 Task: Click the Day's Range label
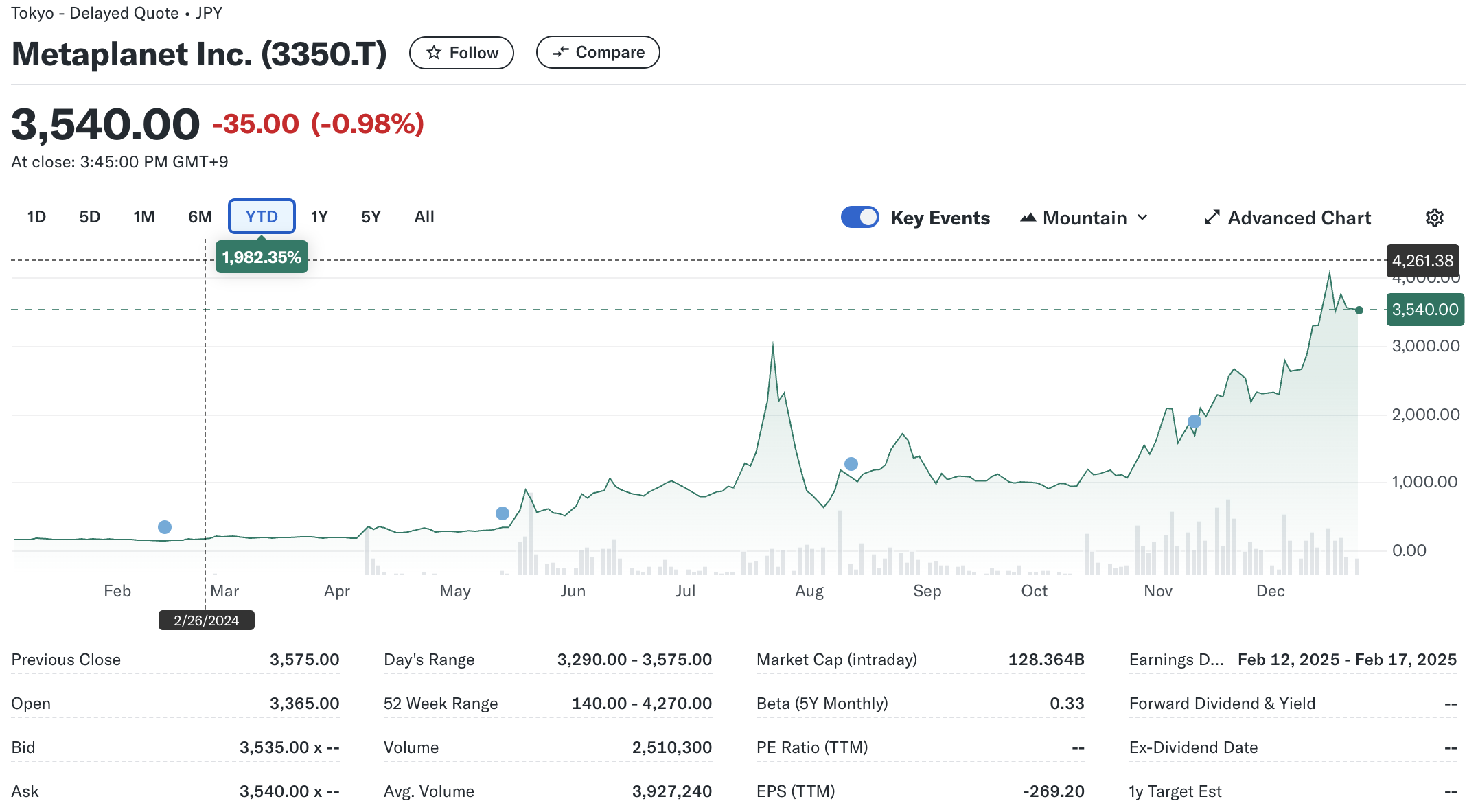tap(429, 660)
